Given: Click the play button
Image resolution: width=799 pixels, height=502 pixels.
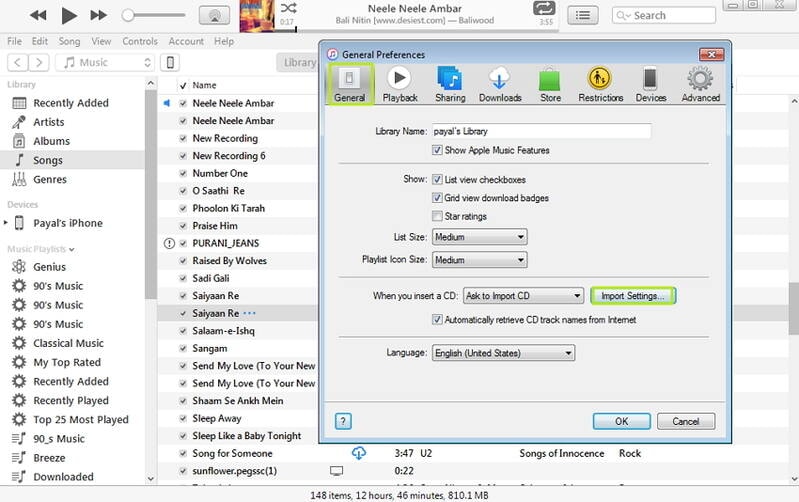Looking at the screenshot, I should (x=68, y=15).
